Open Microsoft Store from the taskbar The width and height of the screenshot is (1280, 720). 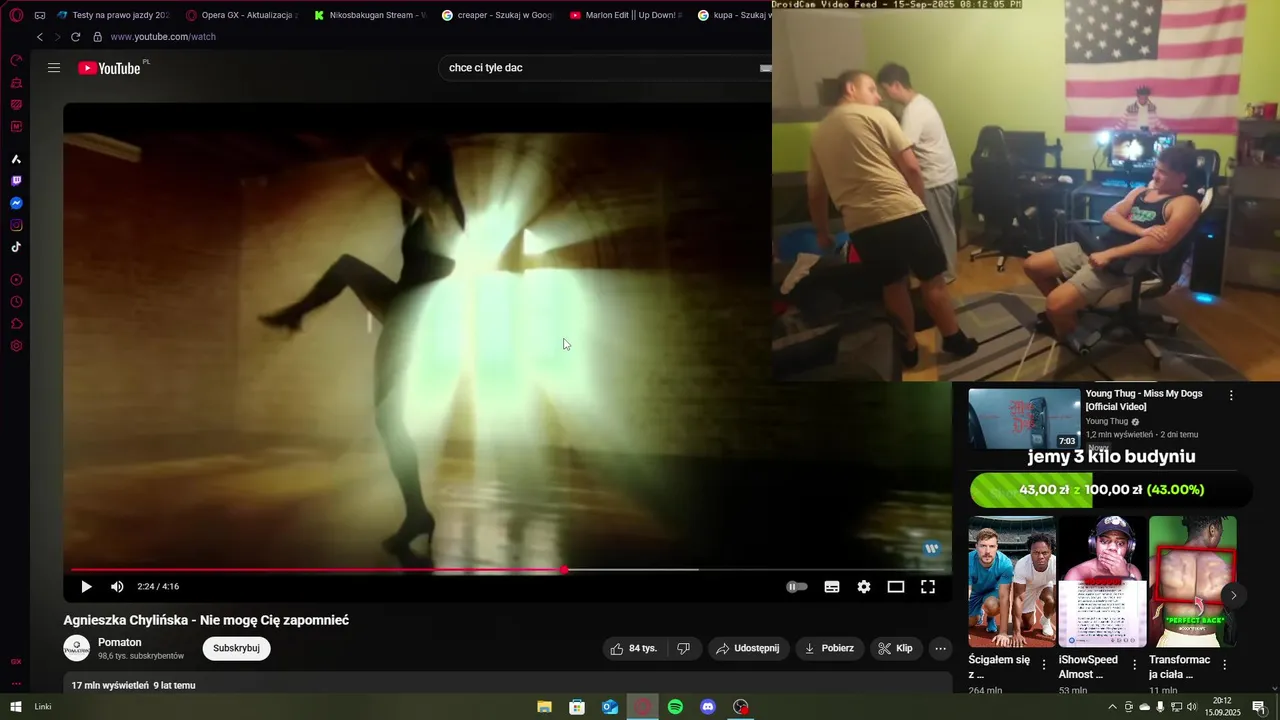click(x=577, y=707)
